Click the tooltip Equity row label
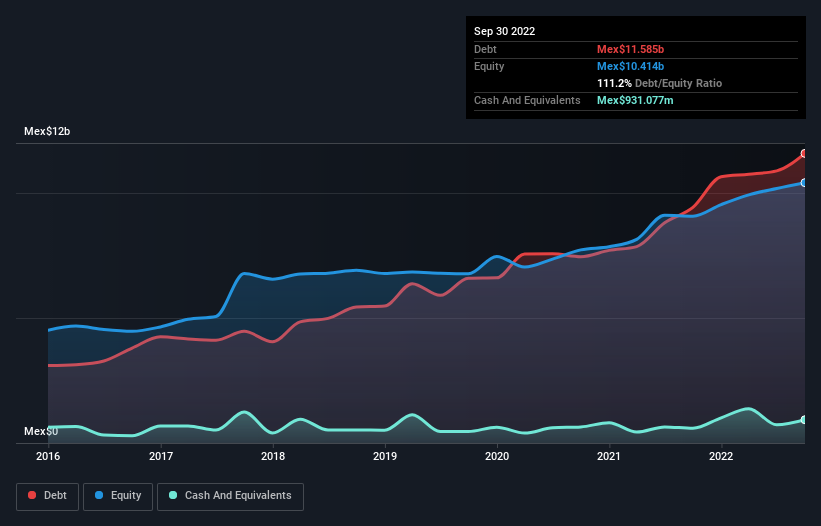 [x=489, y=66]
